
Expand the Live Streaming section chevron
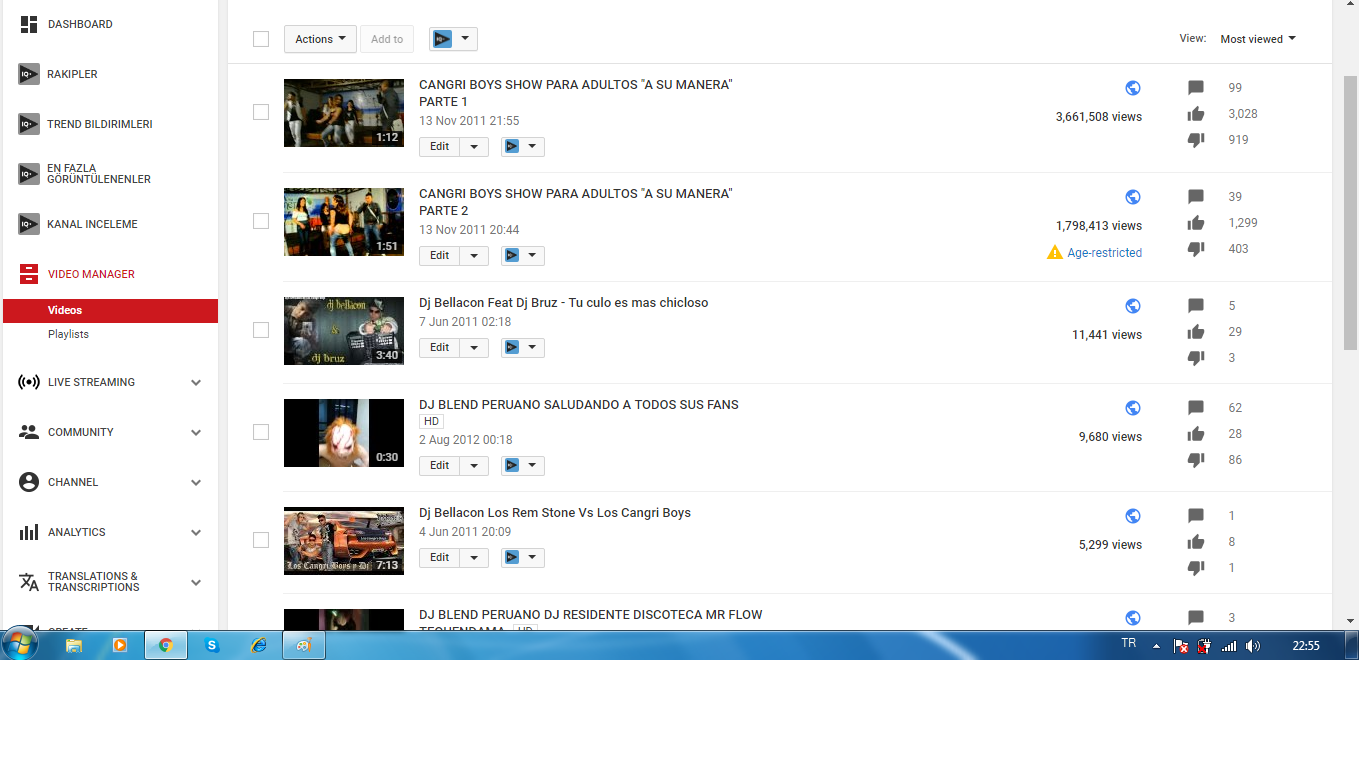tap(196, 383)
